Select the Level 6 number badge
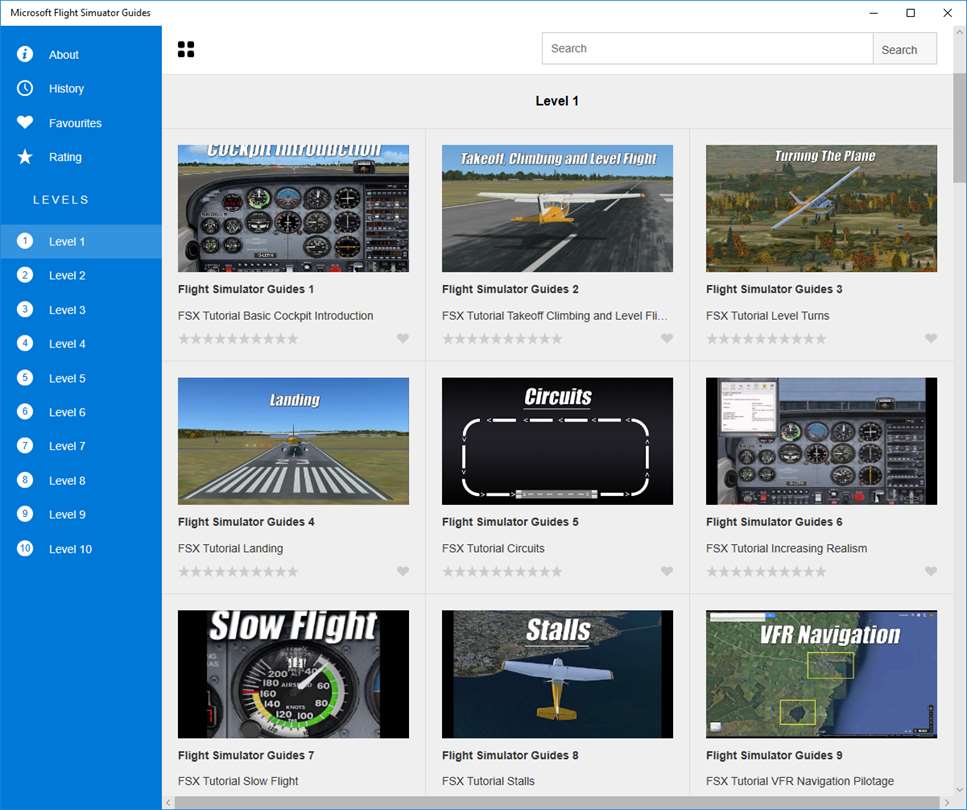This screenshot has width=967, height=810. point(25,411)
